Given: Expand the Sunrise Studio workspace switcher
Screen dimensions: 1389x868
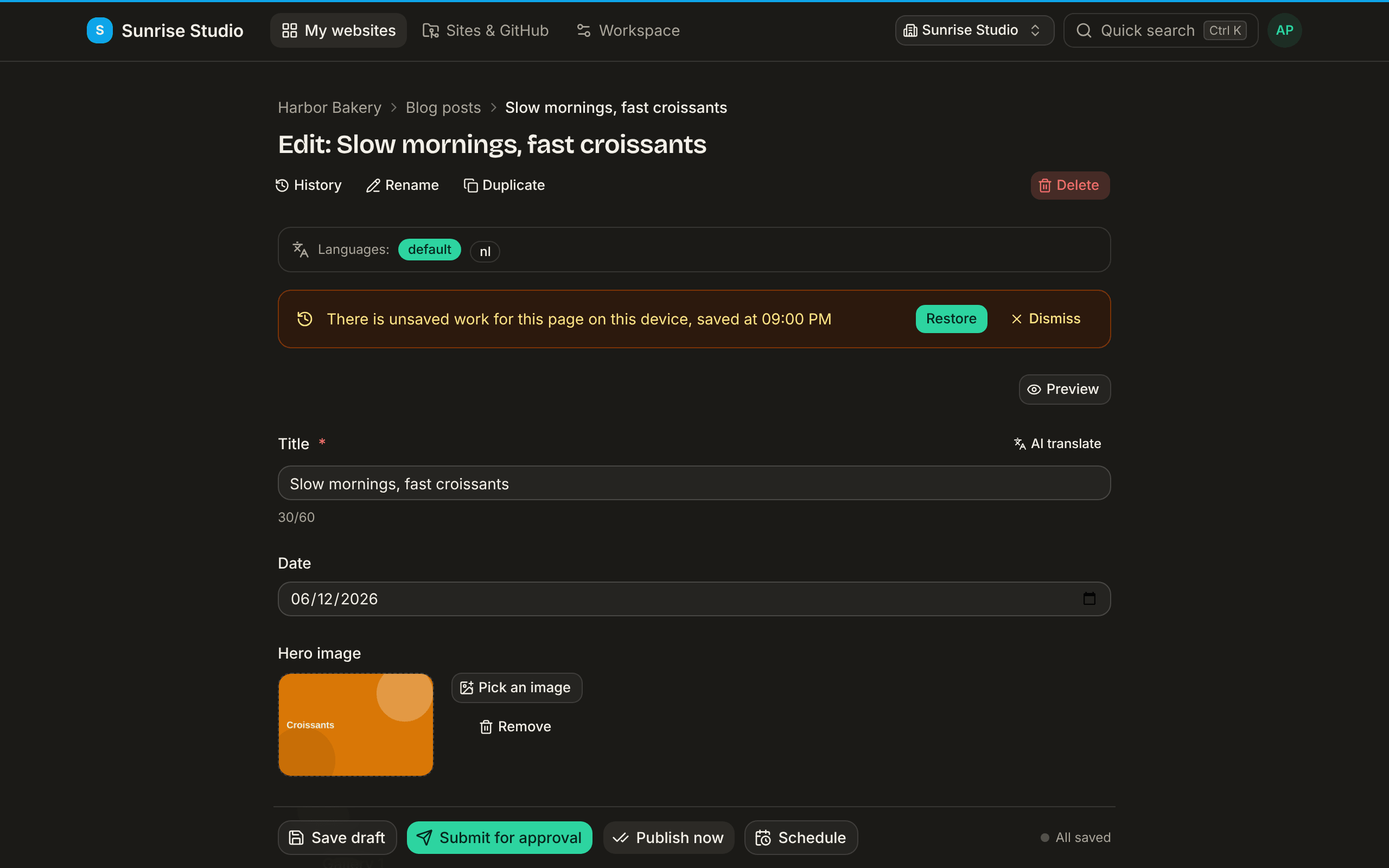Looking at the screenshot, I should 974,30.
